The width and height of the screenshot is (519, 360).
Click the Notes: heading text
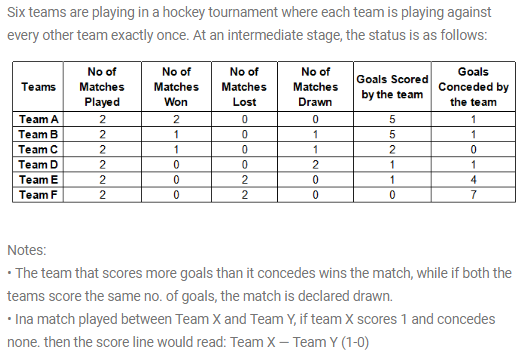point(27,250)
